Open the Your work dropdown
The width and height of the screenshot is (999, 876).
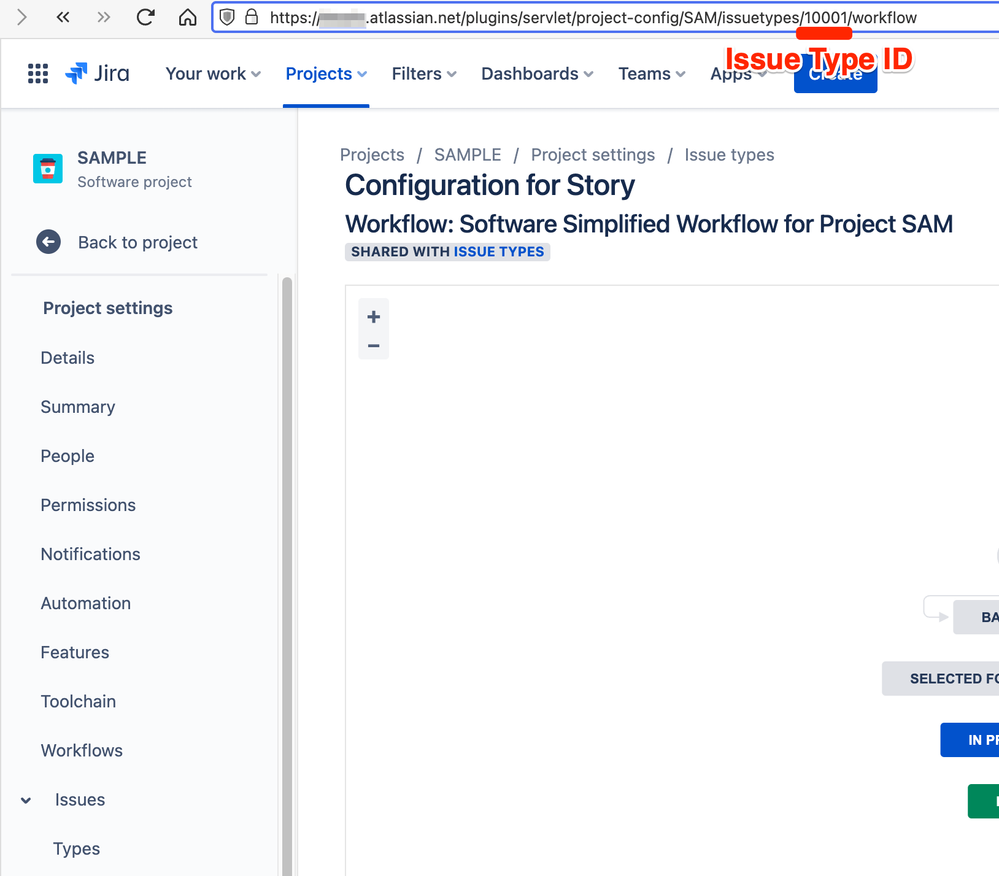pos(213,74)
